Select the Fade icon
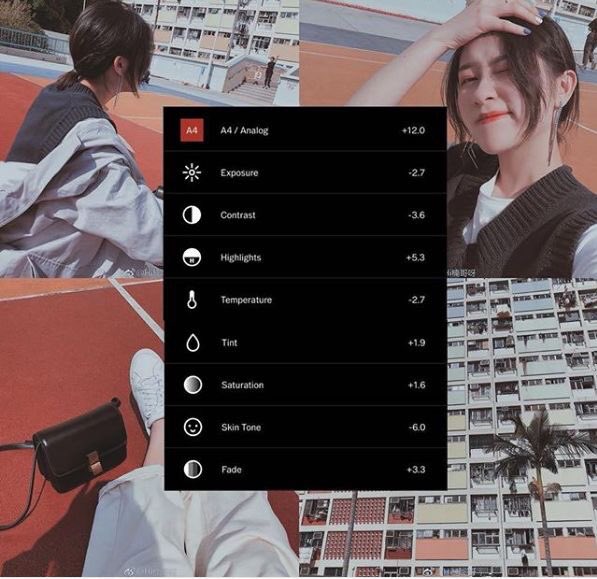This screenshot has width=597, height=579. 193,469
